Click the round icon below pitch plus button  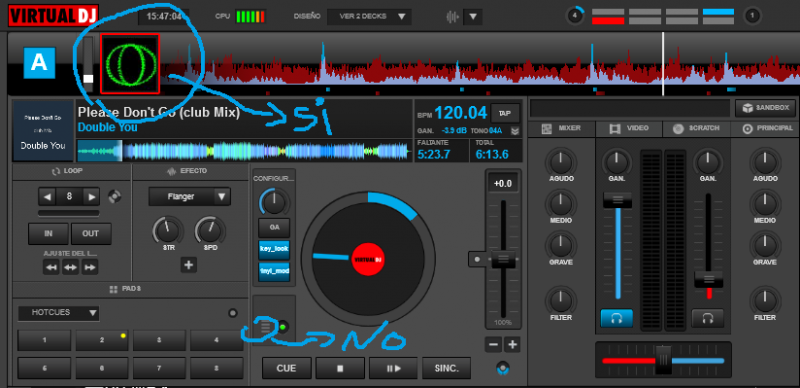pos(504,368)
